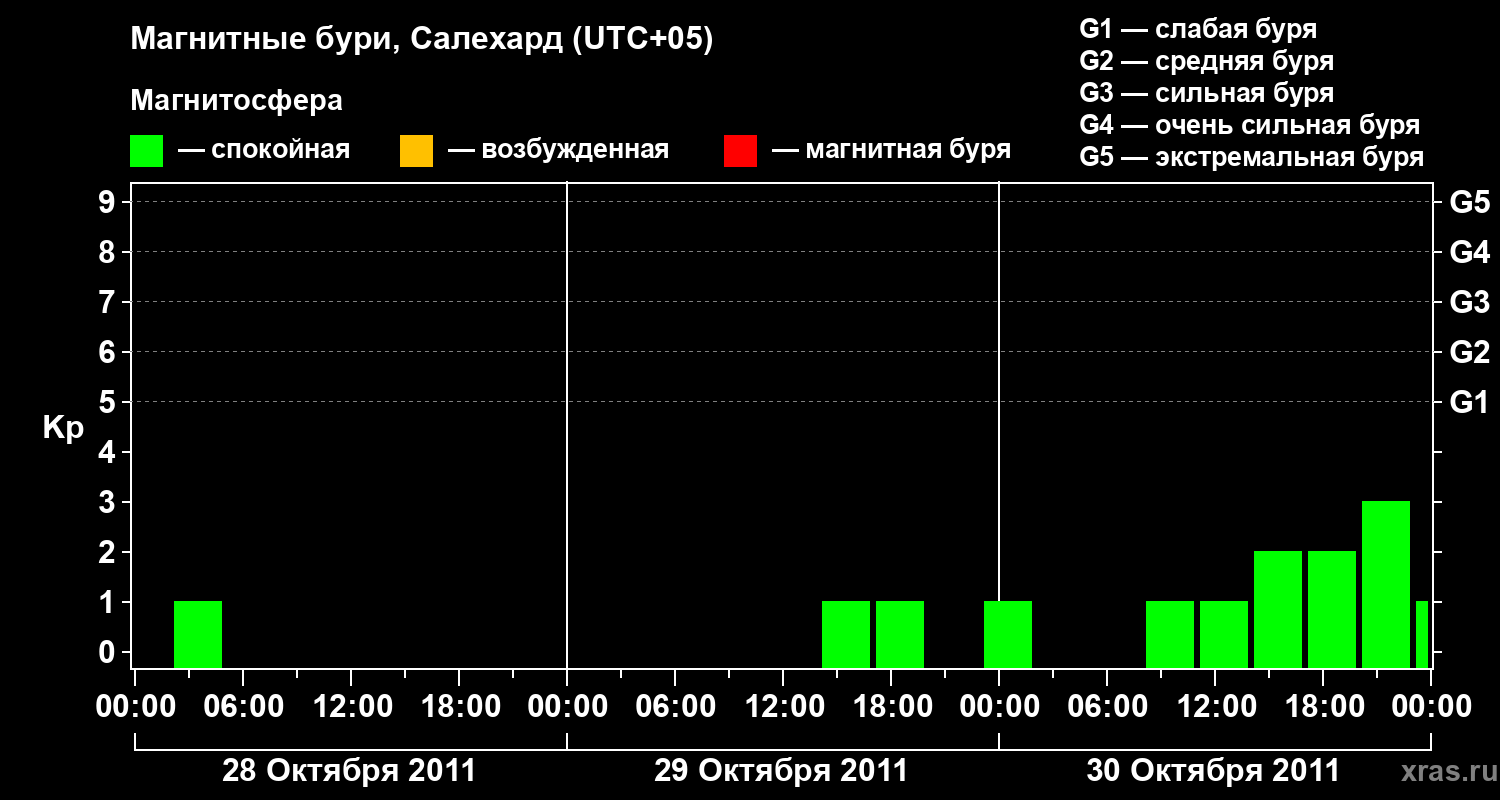Click the '30 Октября 2011' date label
The image size is (1500, 800).
[1213, 771]
